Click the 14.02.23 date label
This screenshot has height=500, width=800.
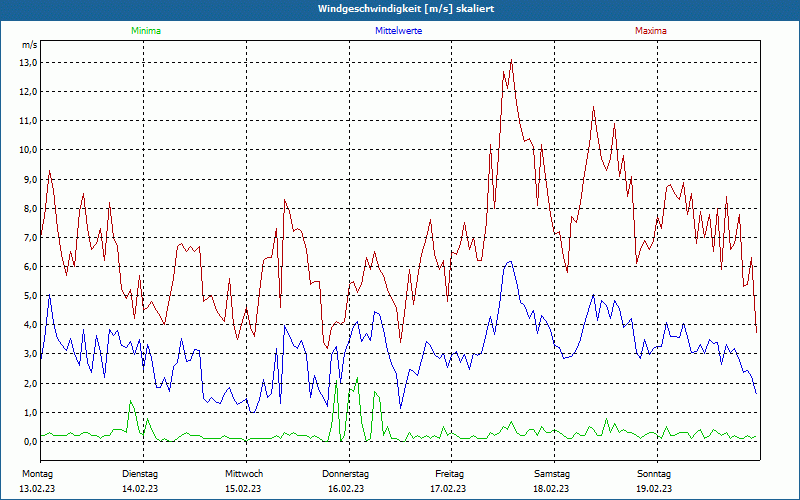(x=140, y=489)
